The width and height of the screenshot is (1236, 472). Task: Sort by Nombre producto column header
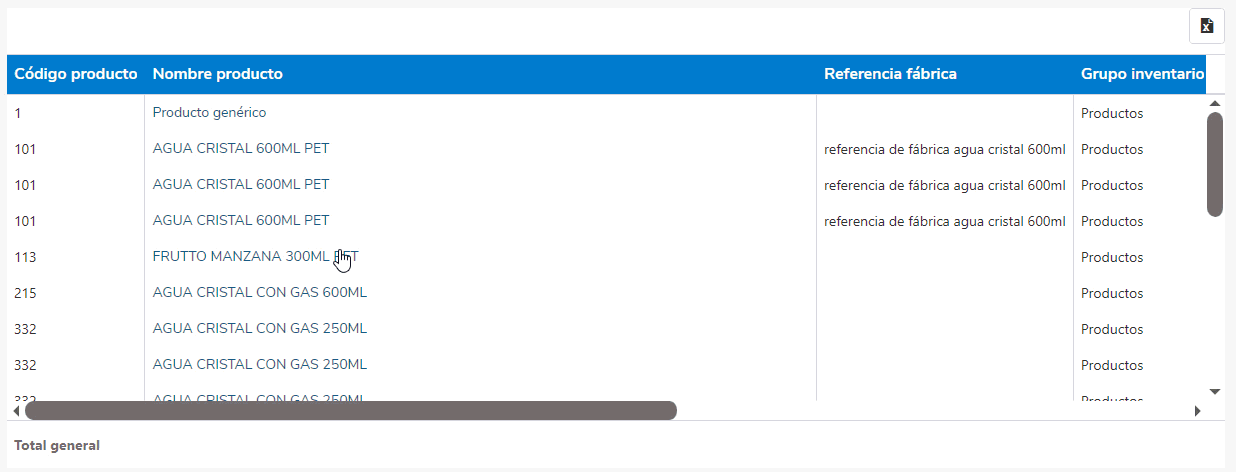[217, 74]
